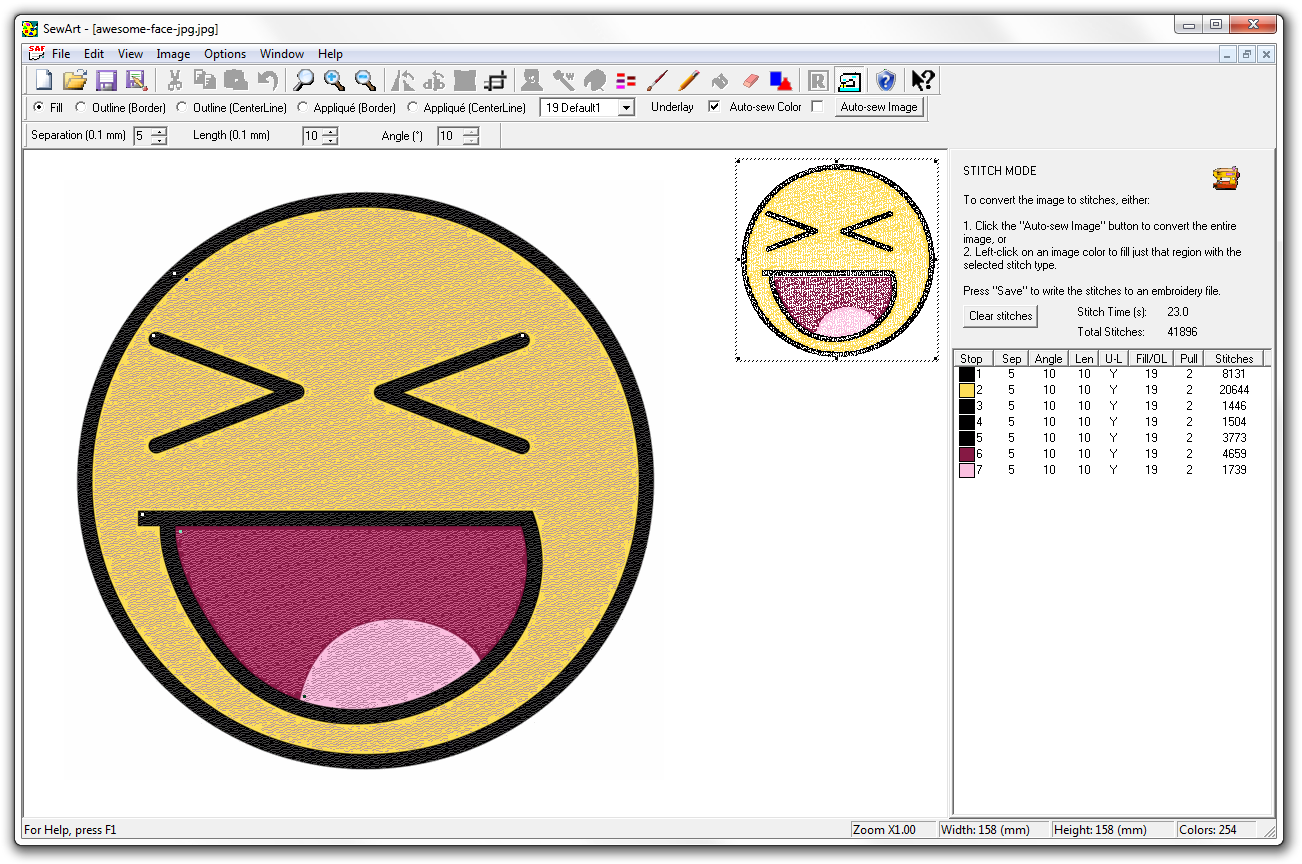Click the resize image icon
The height and width of the screenshot is (864, 1302).
[465, 80]
